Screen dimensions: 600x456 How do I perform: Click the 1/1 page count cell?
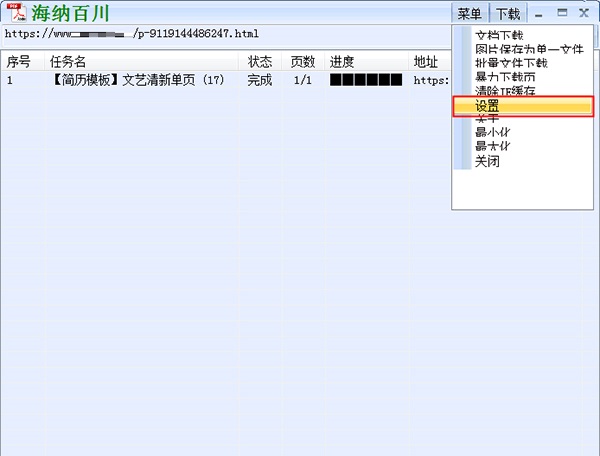point(303,80)
